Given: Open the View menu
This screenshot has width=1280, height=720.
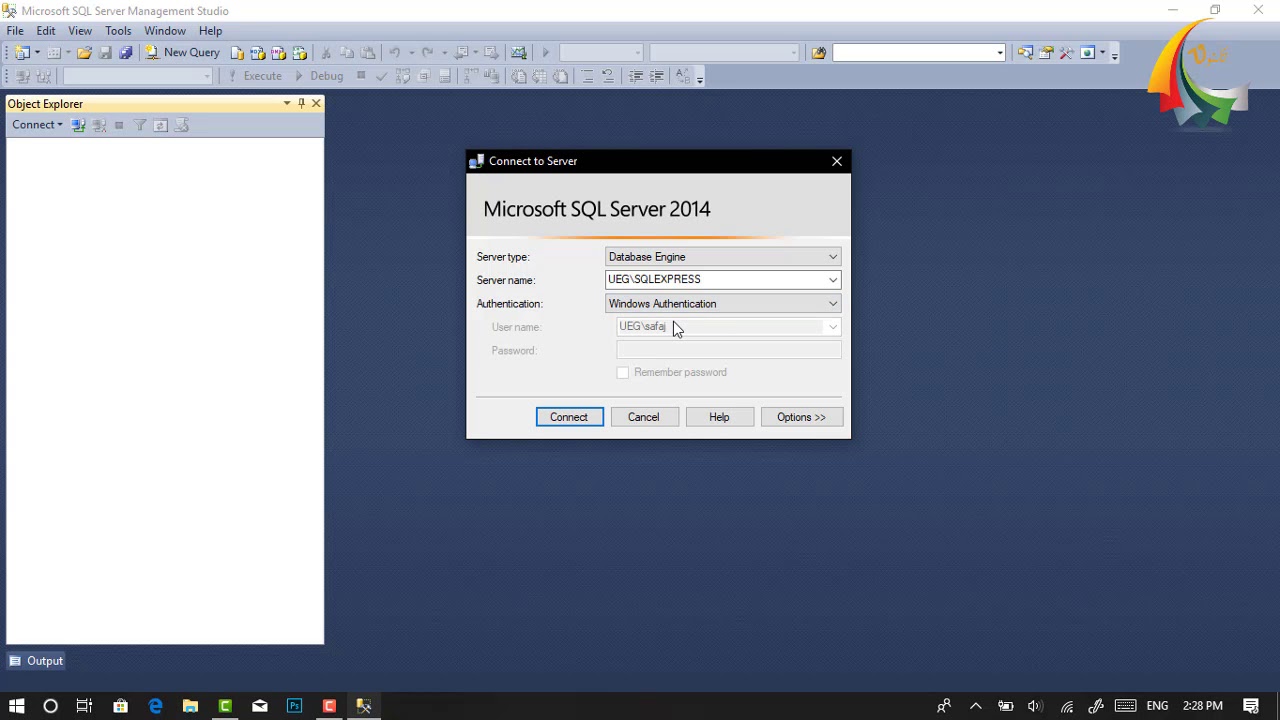Looking at the screenshot, I should (x=80, y=31).
